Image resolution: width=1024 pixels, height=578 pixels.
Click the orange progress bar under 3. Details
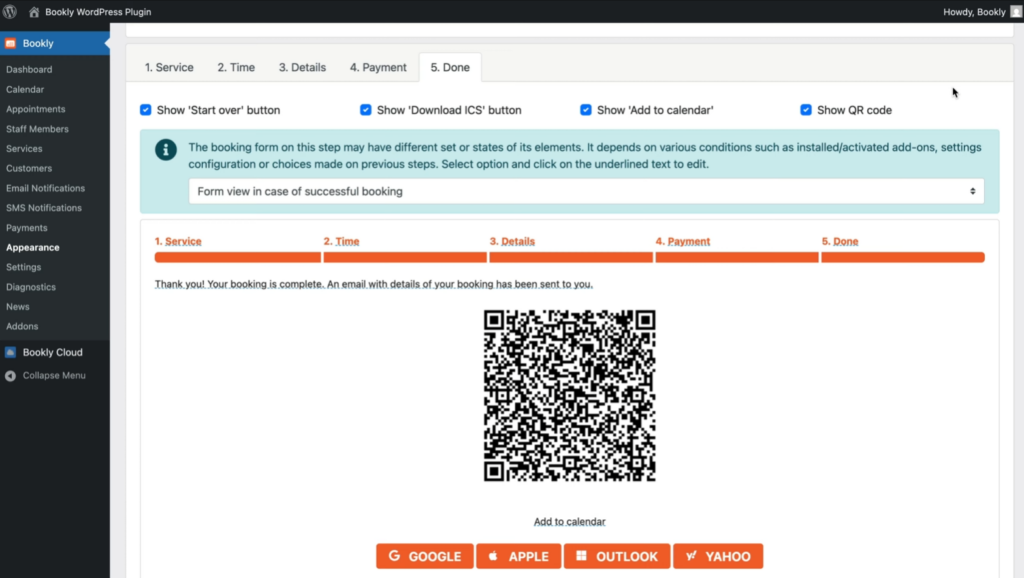pos(571,257)
